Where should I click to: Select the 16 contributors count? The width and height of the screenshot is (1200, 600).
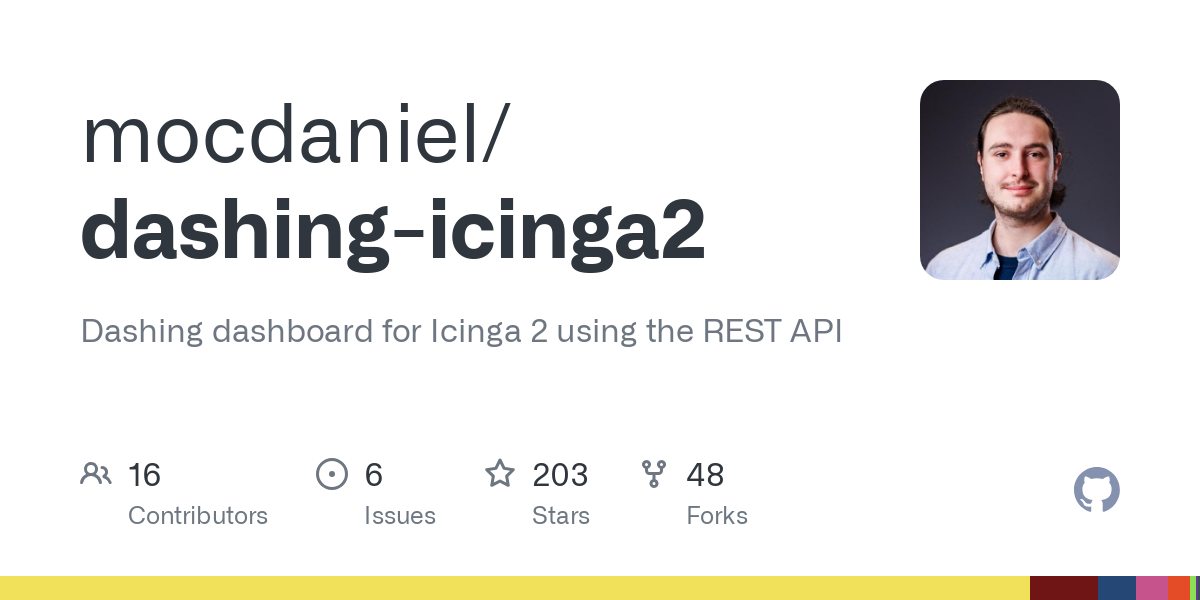pyautogui.click(x=145, y=474)
